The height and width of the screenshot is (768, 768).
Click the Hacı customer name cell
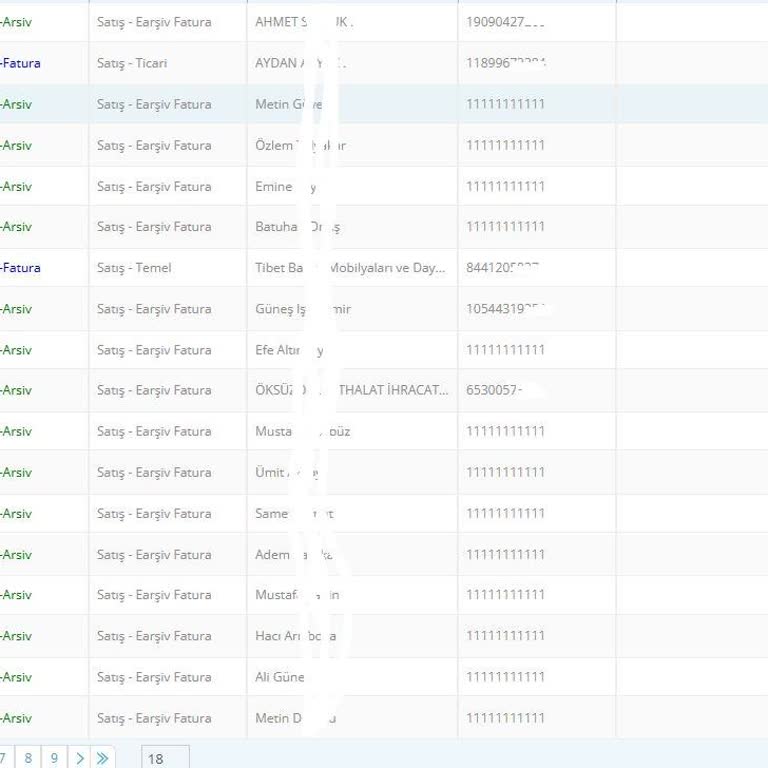(x=295, y=636)
